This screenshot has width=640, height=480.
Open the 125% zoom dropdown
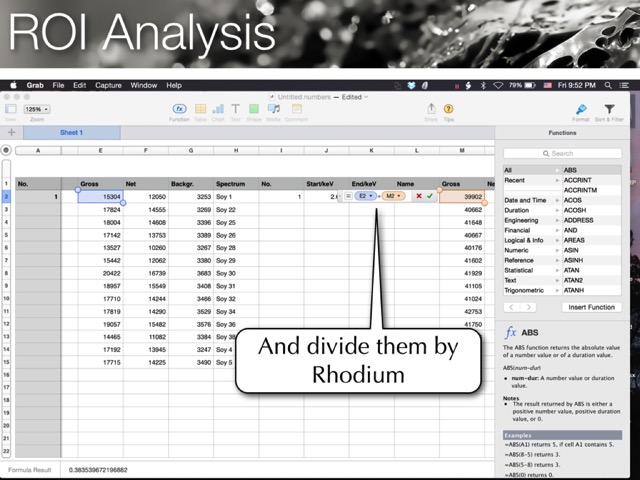[x=38, y=109]
